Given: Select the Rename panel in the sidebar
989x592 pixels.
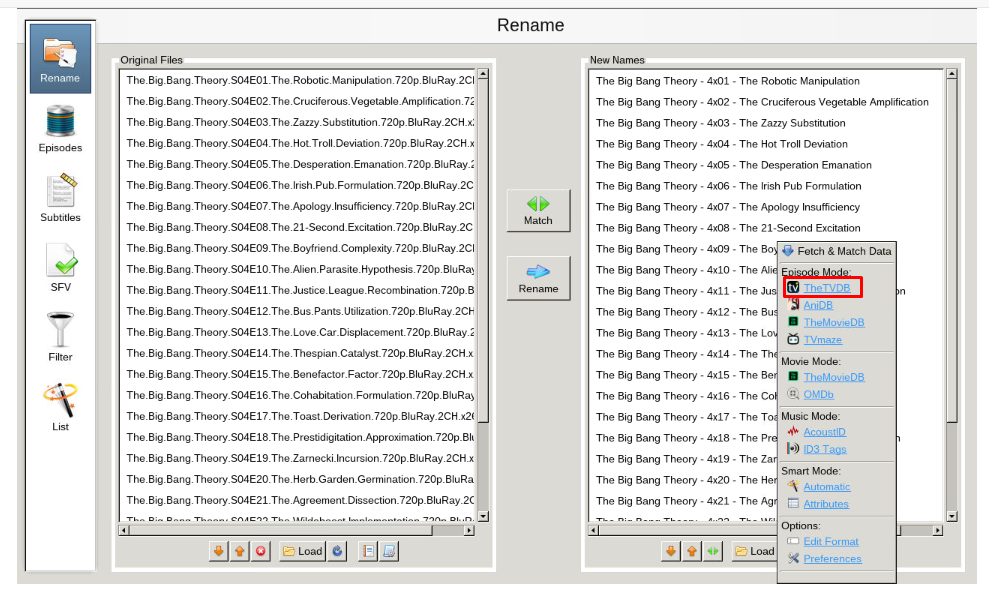Looking at the screenshot, I should pyautogui.click(x=59, y=57).
